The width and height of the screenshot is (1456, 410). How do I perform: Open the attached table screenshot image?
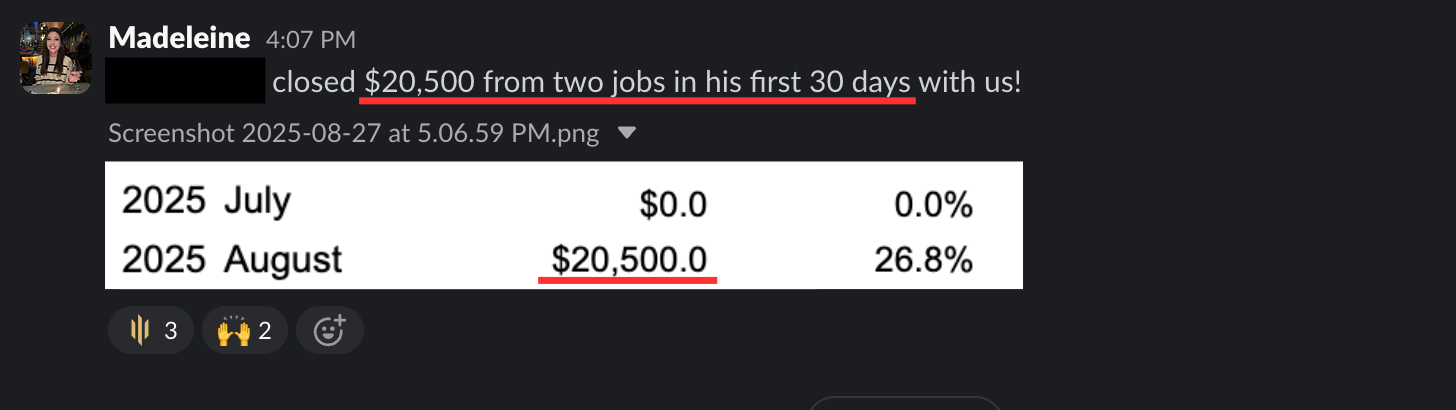(x=564, y=225)
